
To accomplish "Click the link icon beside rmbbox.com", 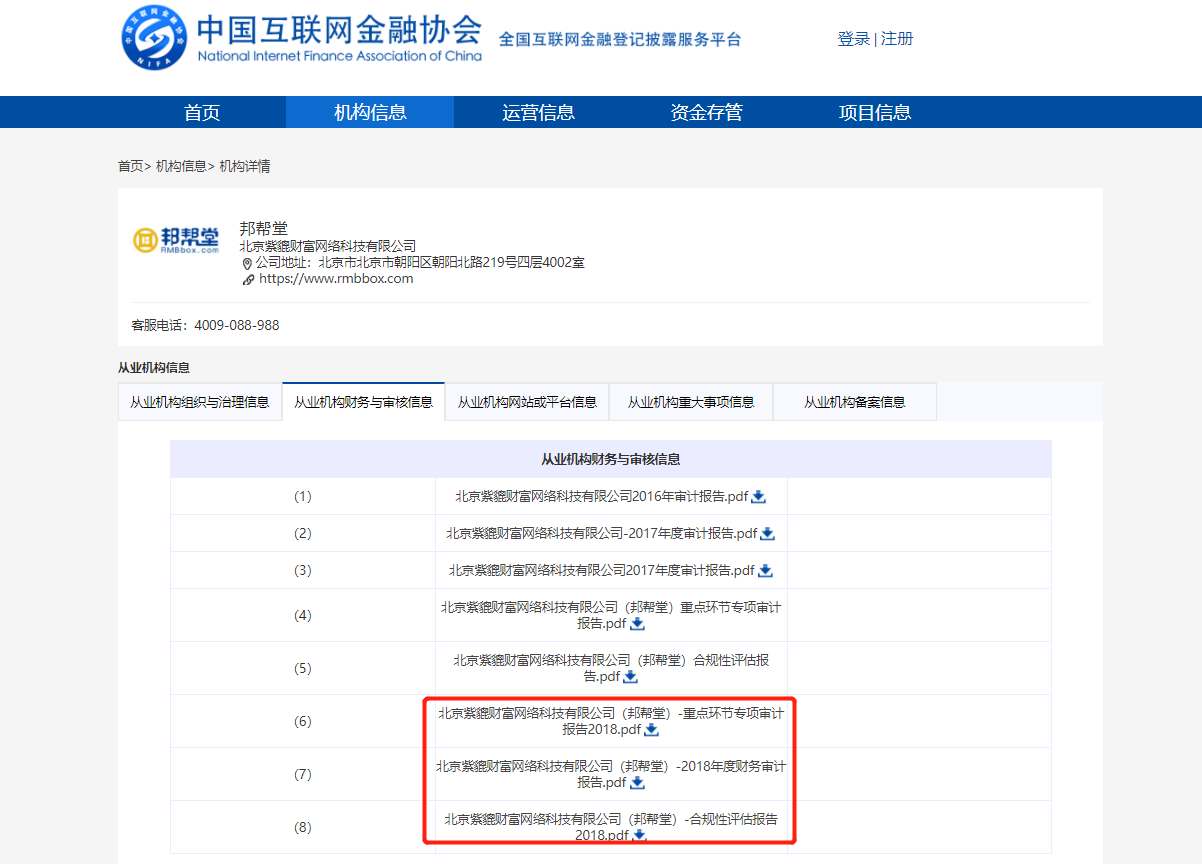I will tap(248, 280).
